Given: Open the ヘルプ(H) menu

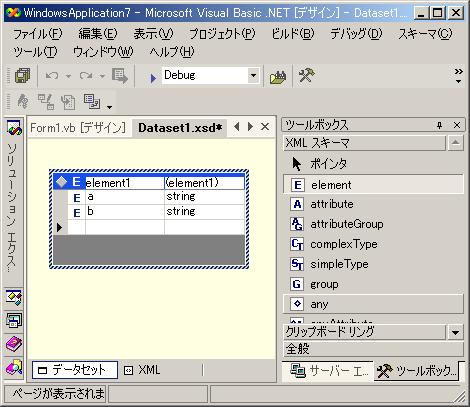Looking at the screenshot, I should pyautogui.click(x=172, y=52).
